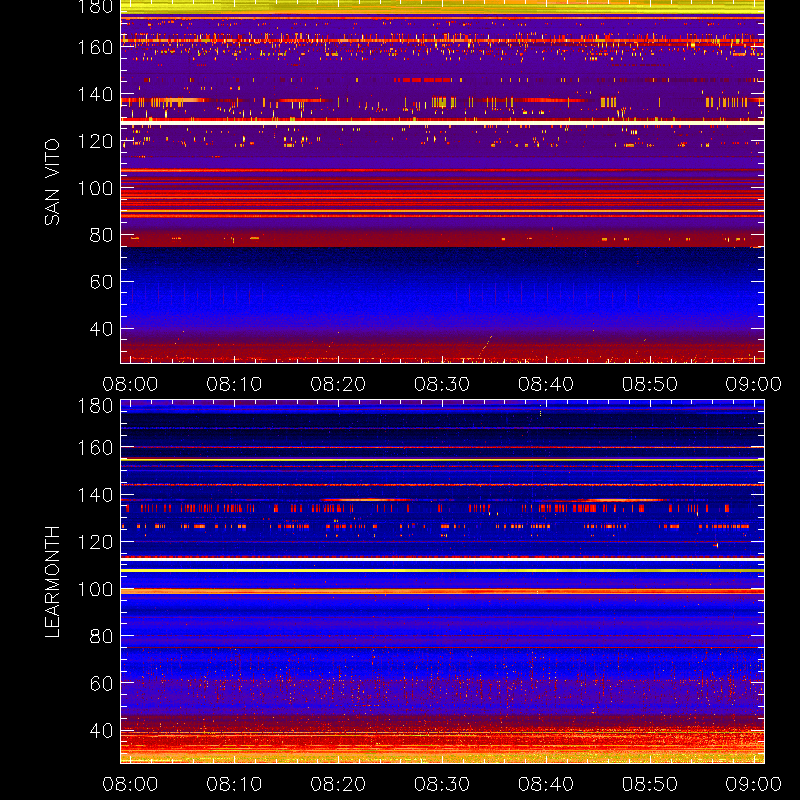Click the 08:30 time label under Learmonth plot
Image resolution: width=800 pixels, height=800 pixels.
point(442,784)
